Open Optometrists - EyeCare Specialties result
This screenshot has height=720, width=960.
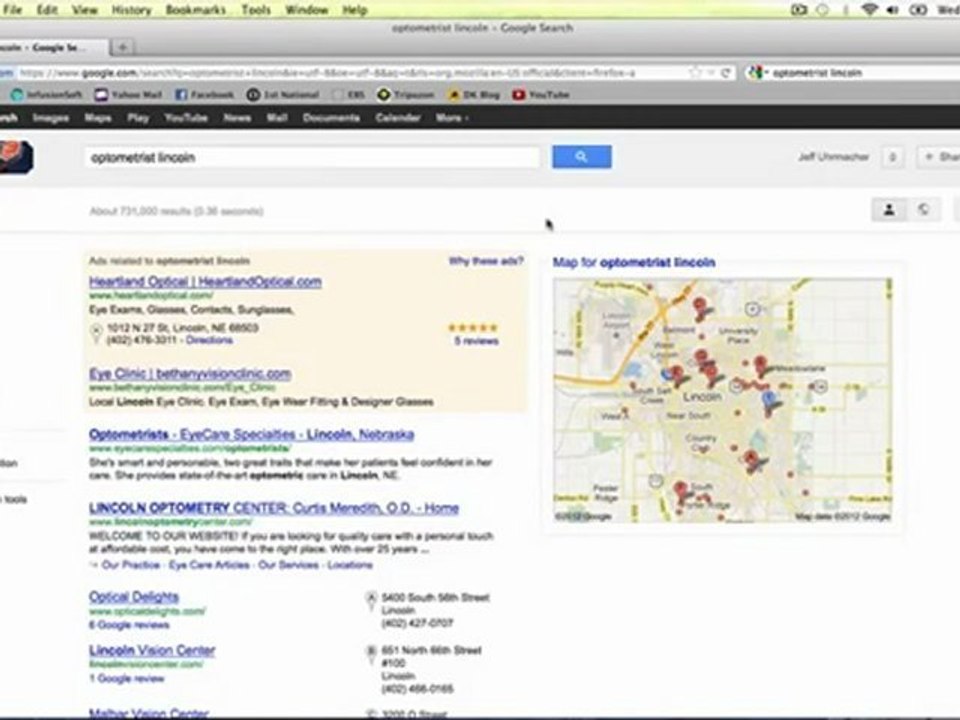[x=251, y=434]
